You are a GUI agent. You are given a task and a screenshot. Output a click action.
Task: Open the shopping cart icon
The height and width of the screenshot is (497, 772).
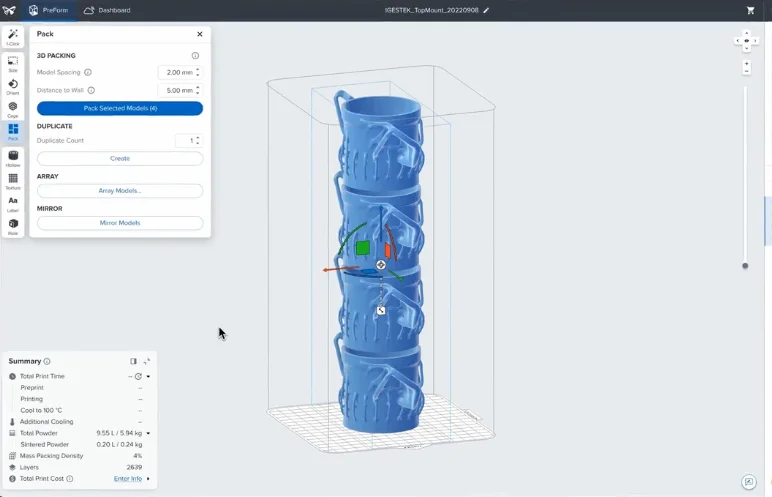click(750, 10)
